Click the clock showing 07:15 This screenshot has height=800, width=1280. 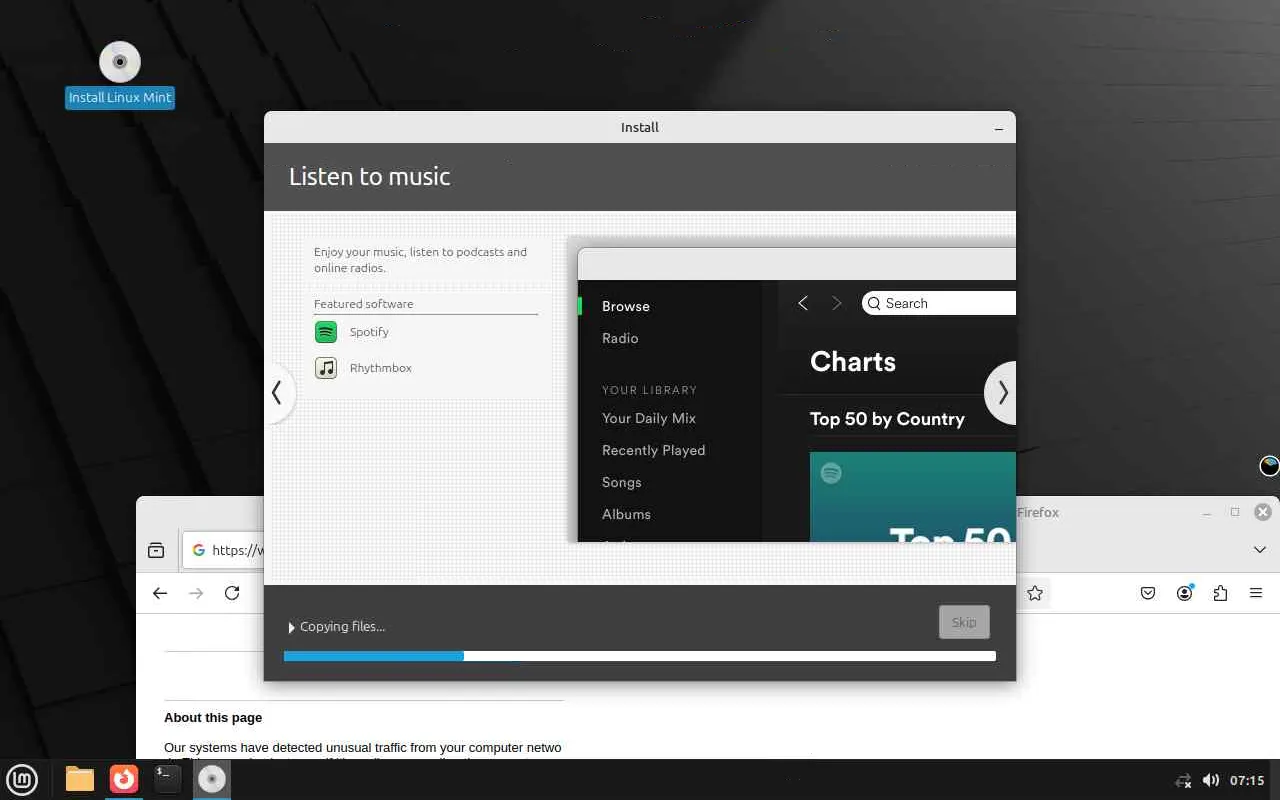tap(1247, 780)
